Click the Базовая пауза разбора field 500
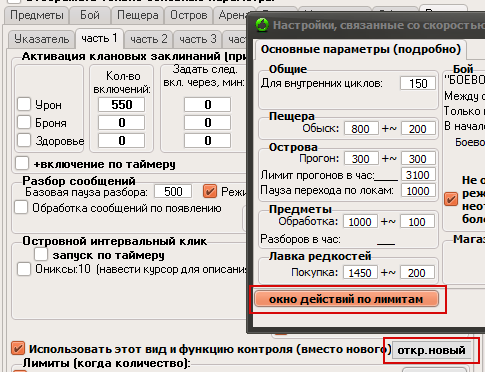The width and height of the screenshot is (485, 372). pos(173,192)
